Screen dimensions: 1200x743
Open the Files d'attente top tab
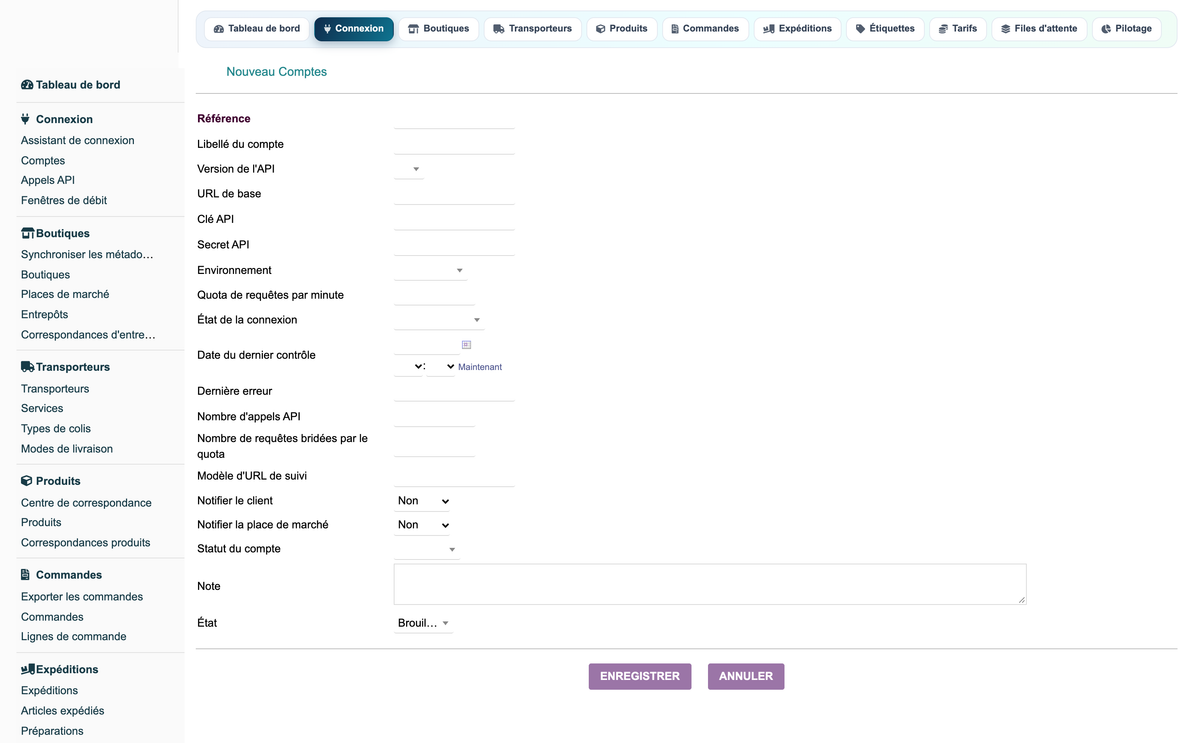pos(1039,29)
